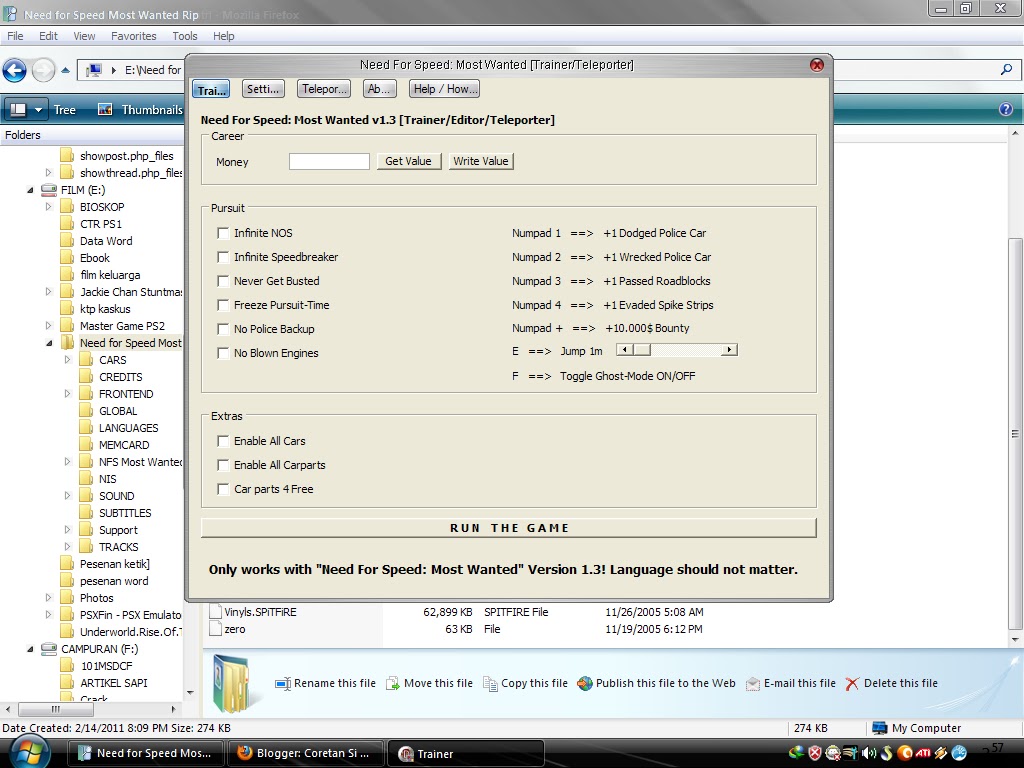
Task: Switch to the Trainer tab
Action: pos(211,89)
